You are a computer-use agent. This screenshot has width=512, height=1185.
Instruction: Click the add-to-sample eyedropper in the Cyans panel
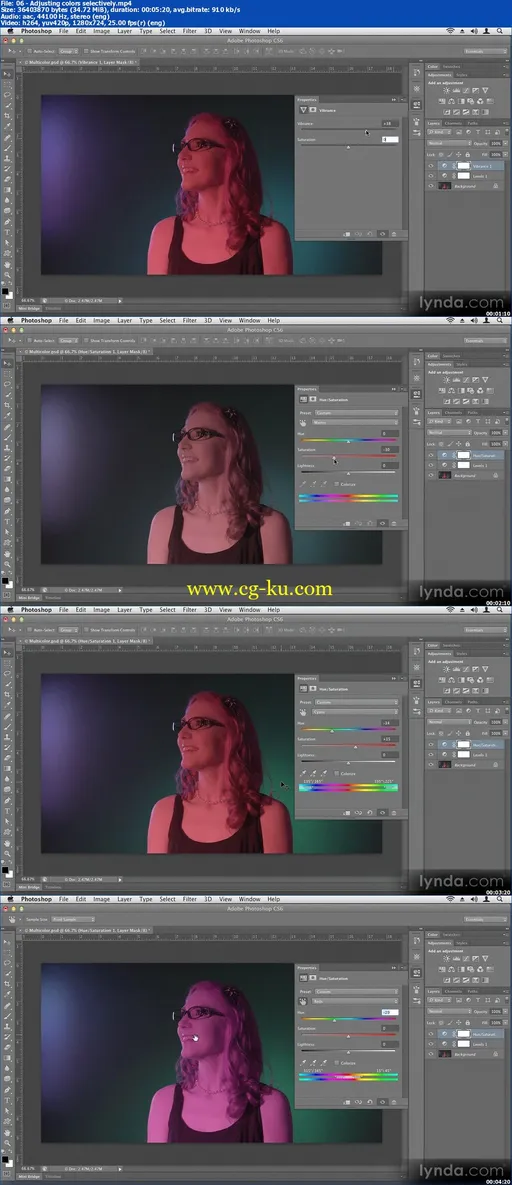(x=314, y=774)
